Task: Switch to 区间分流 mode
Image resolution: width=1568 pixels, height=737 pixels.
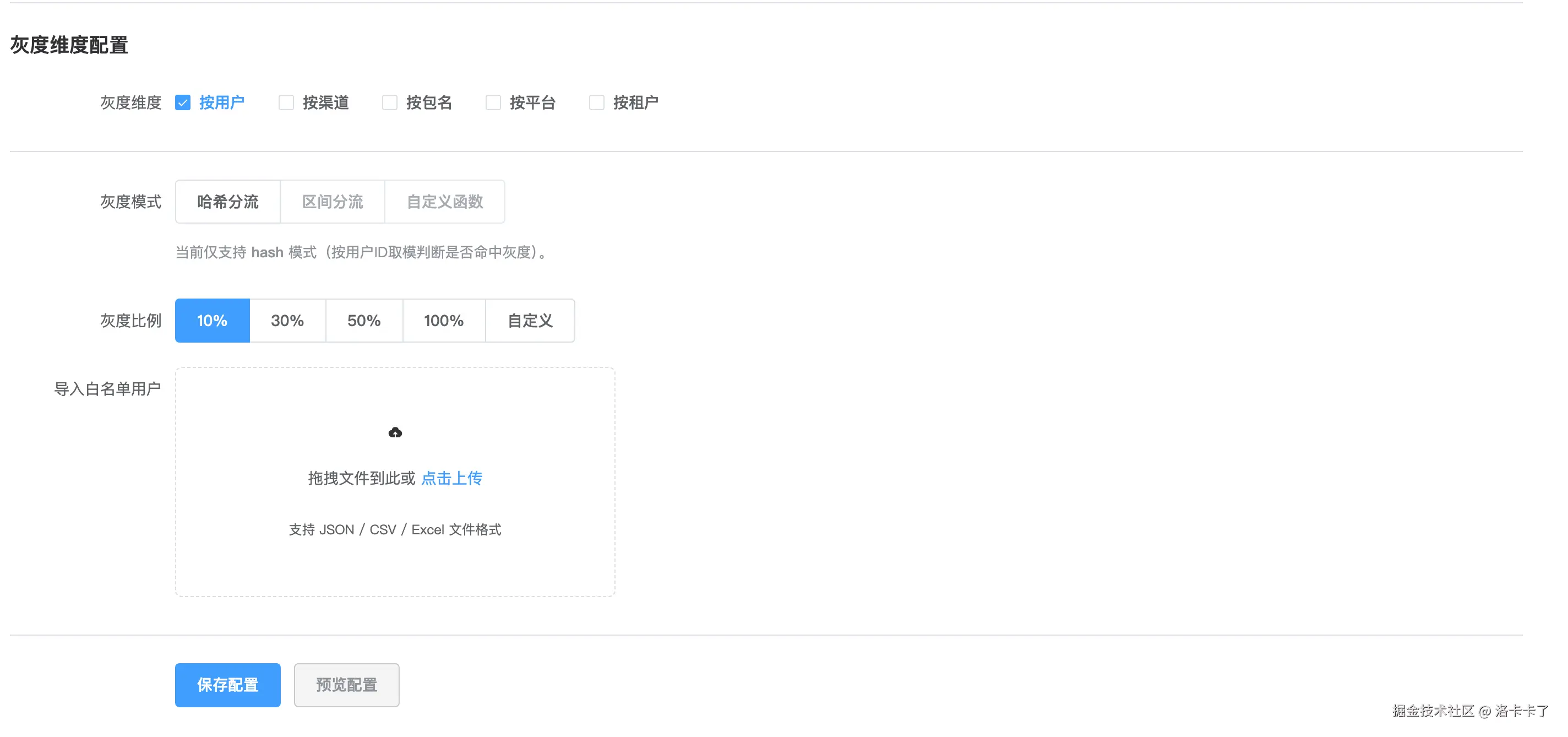Action: (333, 202)
